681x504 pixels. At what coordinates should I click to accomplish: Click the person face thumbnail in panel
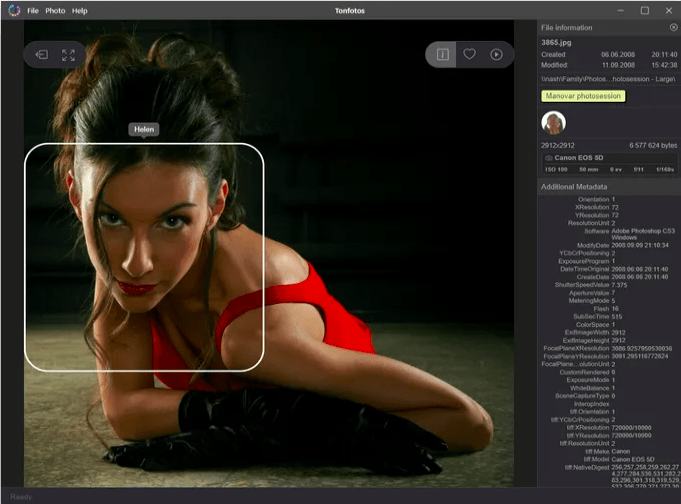pos(553,123)
